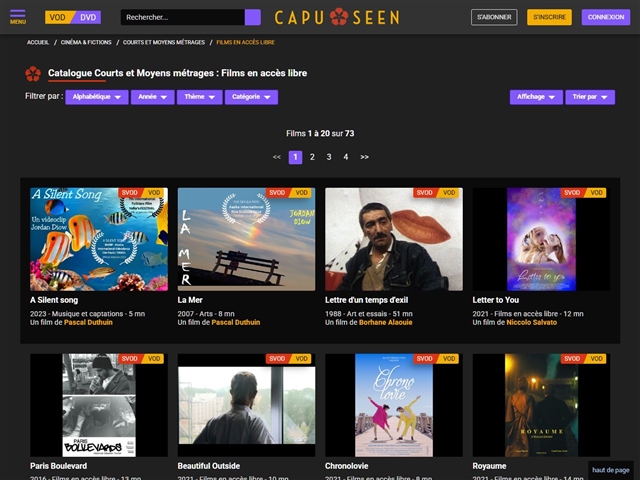Screen dimensions: 640x480
Task: Open the Chronolovie title link
Action: pyautogui.click(x=347, y=466)
